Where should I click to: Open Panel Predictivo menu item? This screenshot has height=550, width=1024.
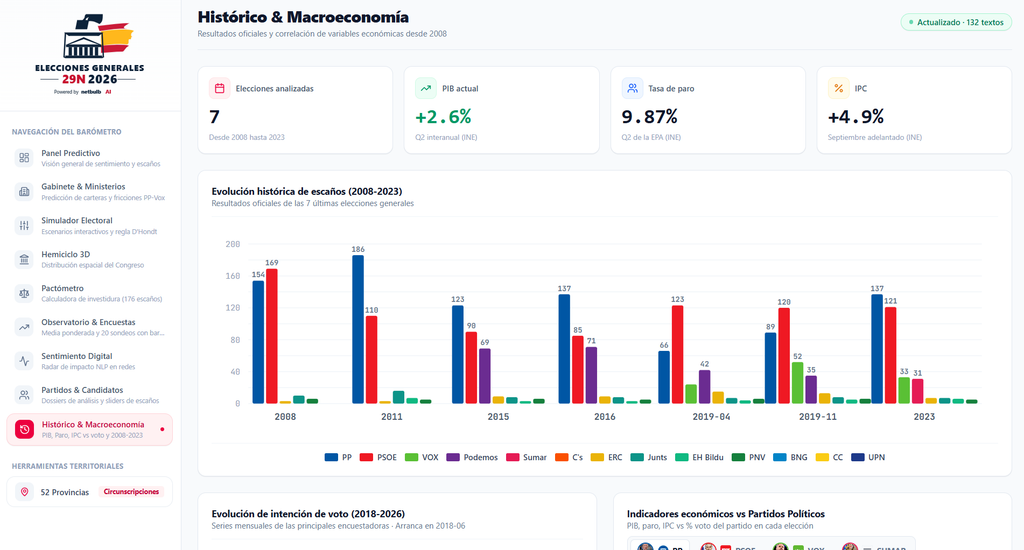[x=89, y=157]
